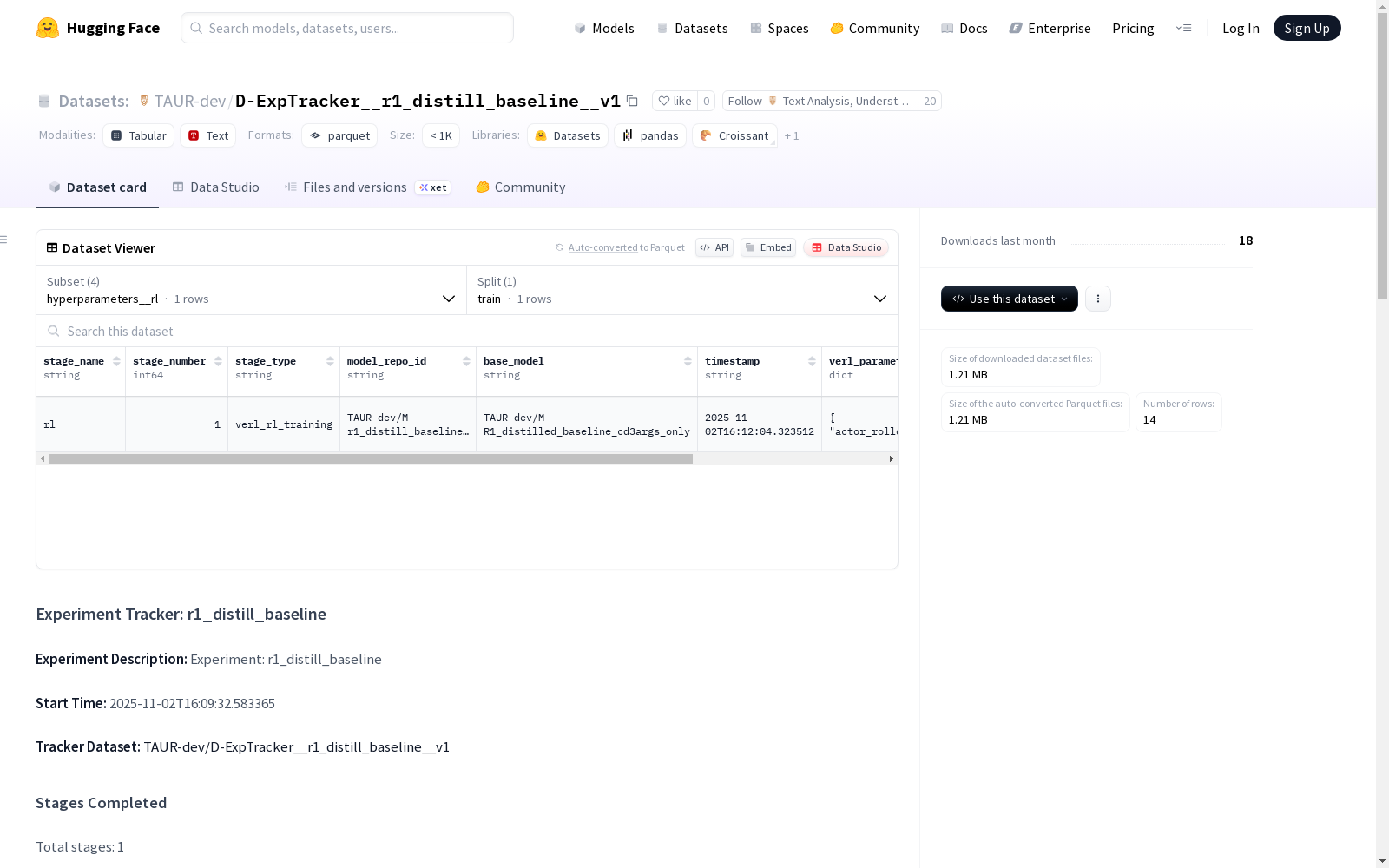Open the like count showing 0

coord(707,102)
